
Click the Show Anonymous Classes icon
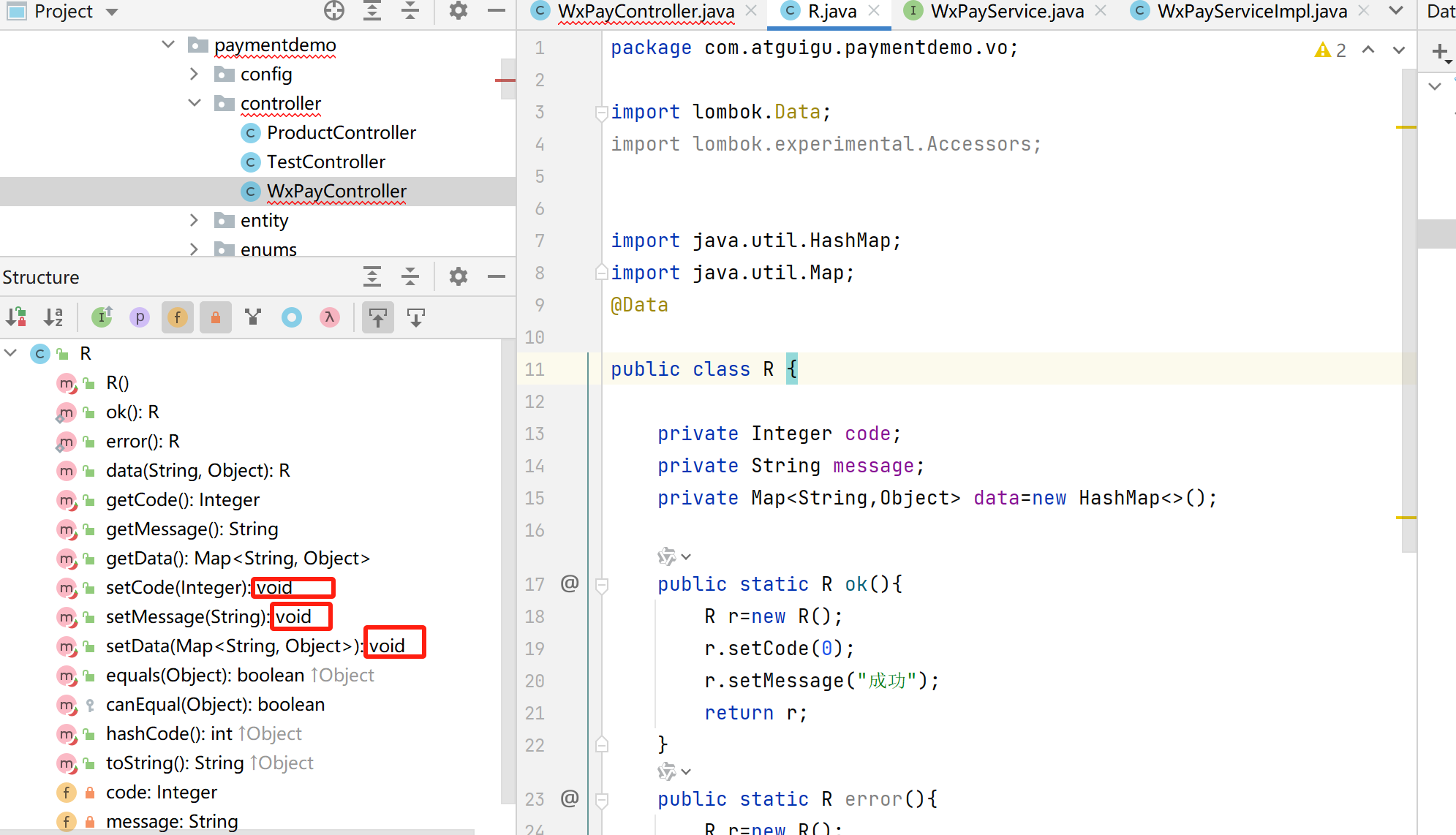pos(292,317)
